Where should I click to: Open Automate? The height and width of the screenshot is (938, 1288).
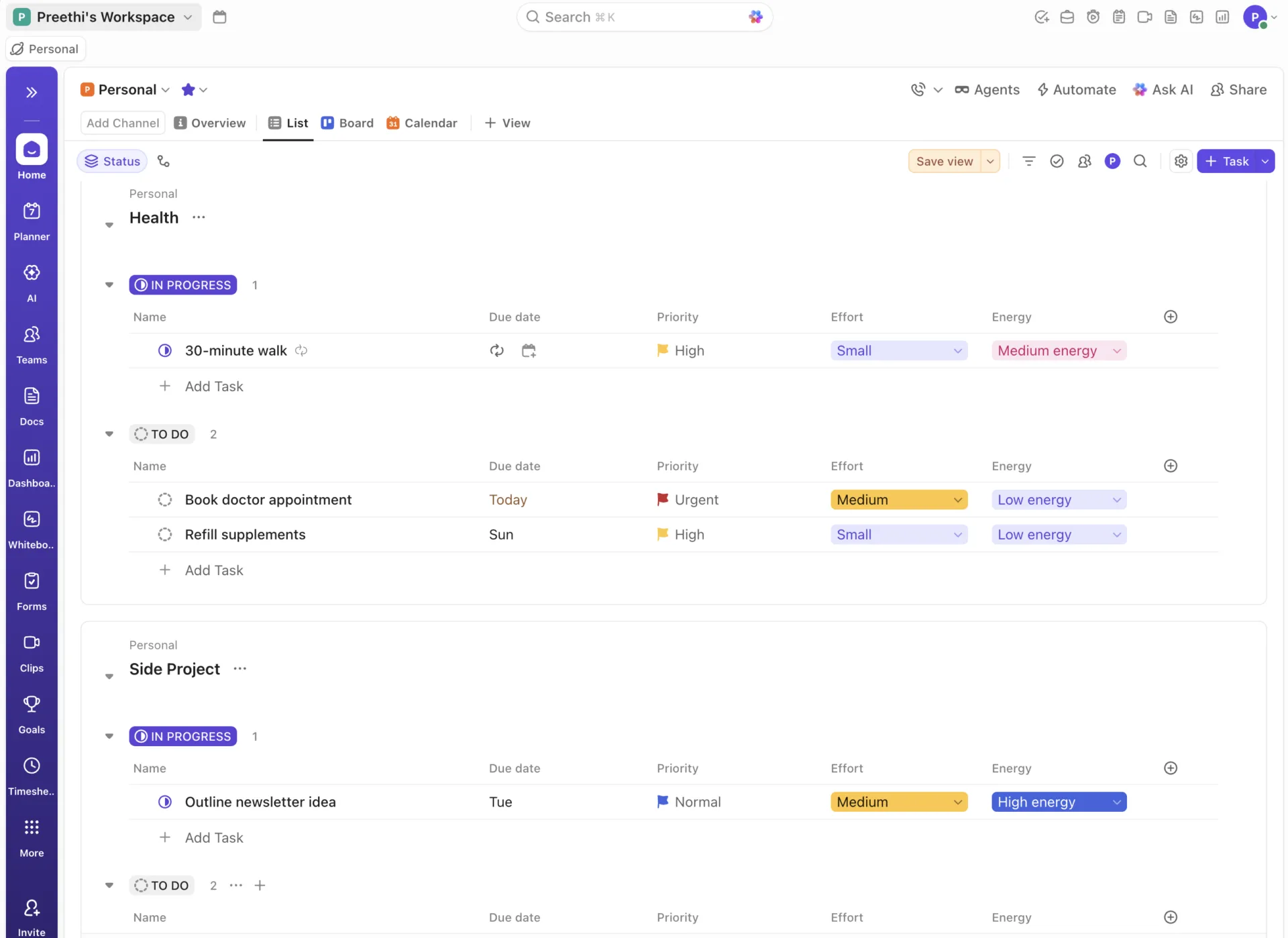click(1077, 90)
